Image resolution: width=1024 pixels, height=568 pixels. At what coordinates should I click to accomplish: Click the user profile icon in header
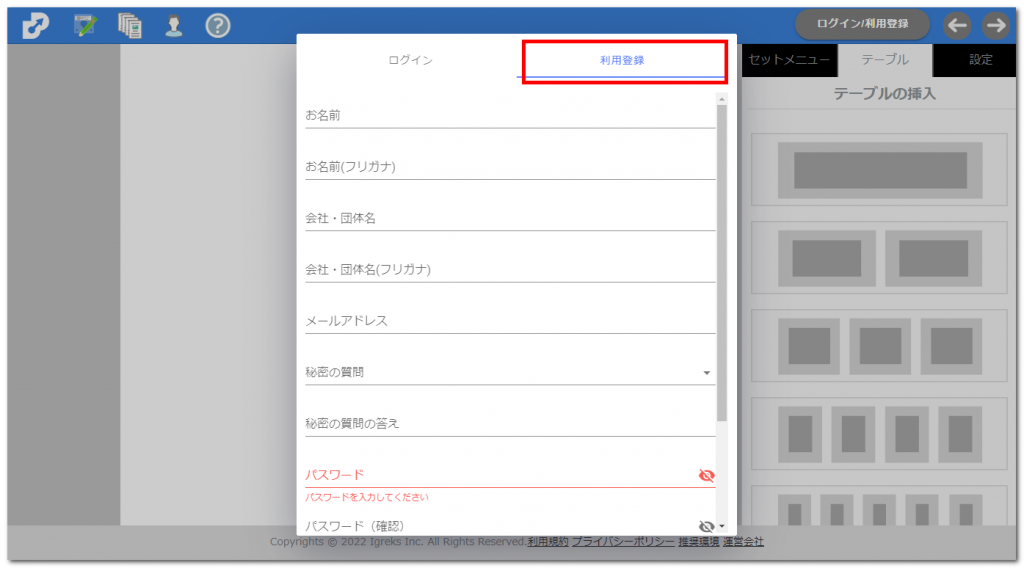pos(174,25)
